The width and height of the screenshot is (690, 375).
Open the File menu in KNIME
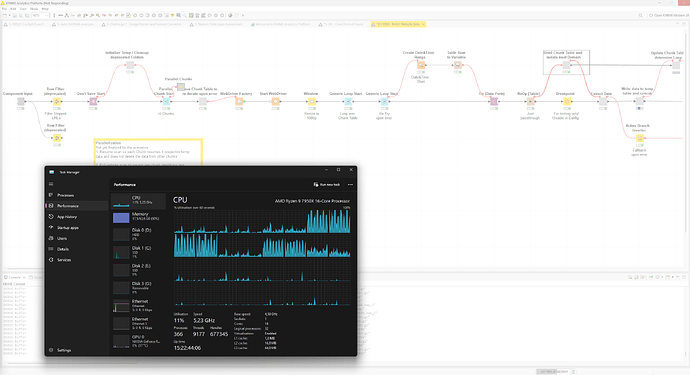coord(4,9)
